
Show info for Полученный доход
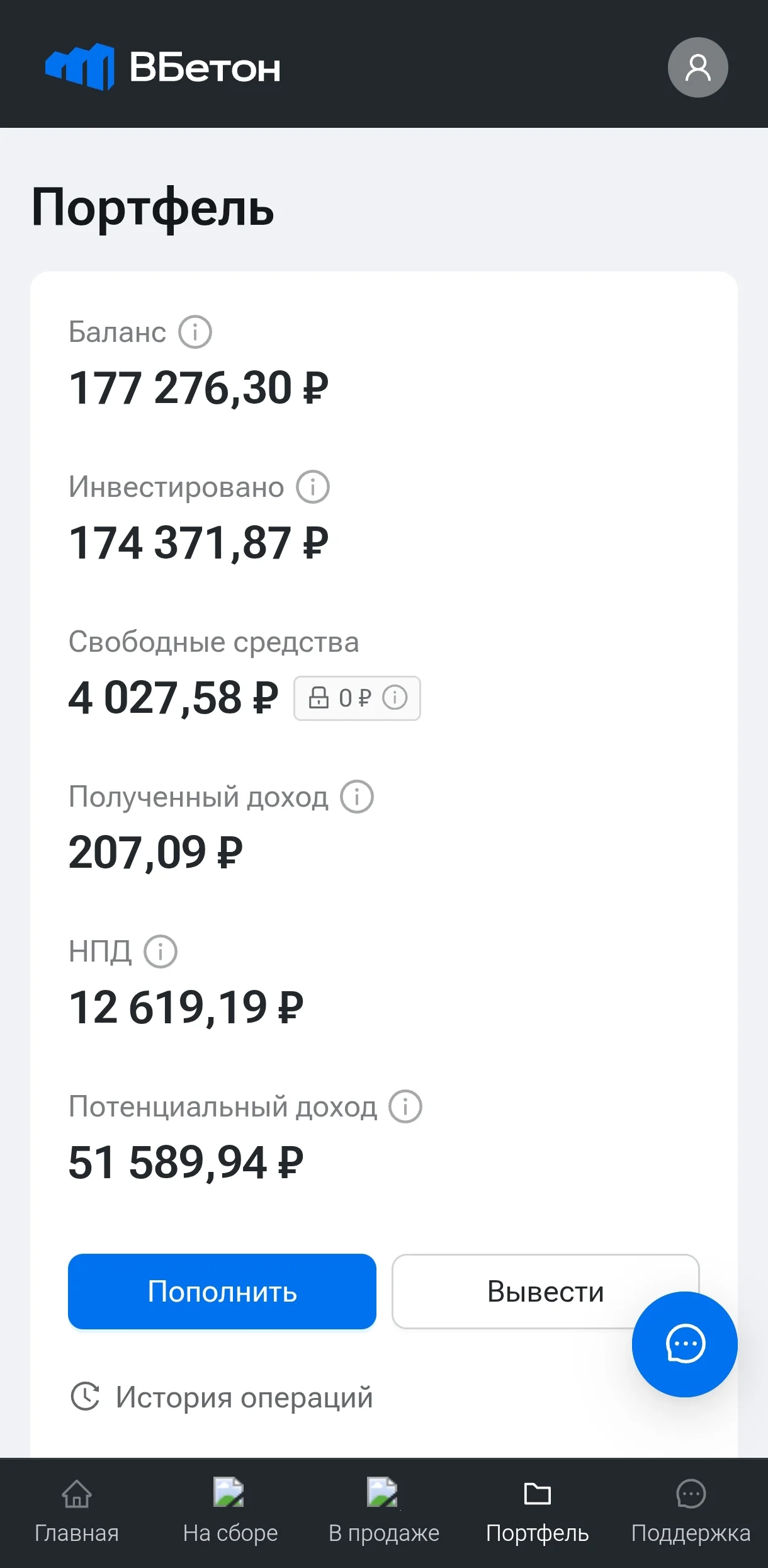click(x=357, y=797)
